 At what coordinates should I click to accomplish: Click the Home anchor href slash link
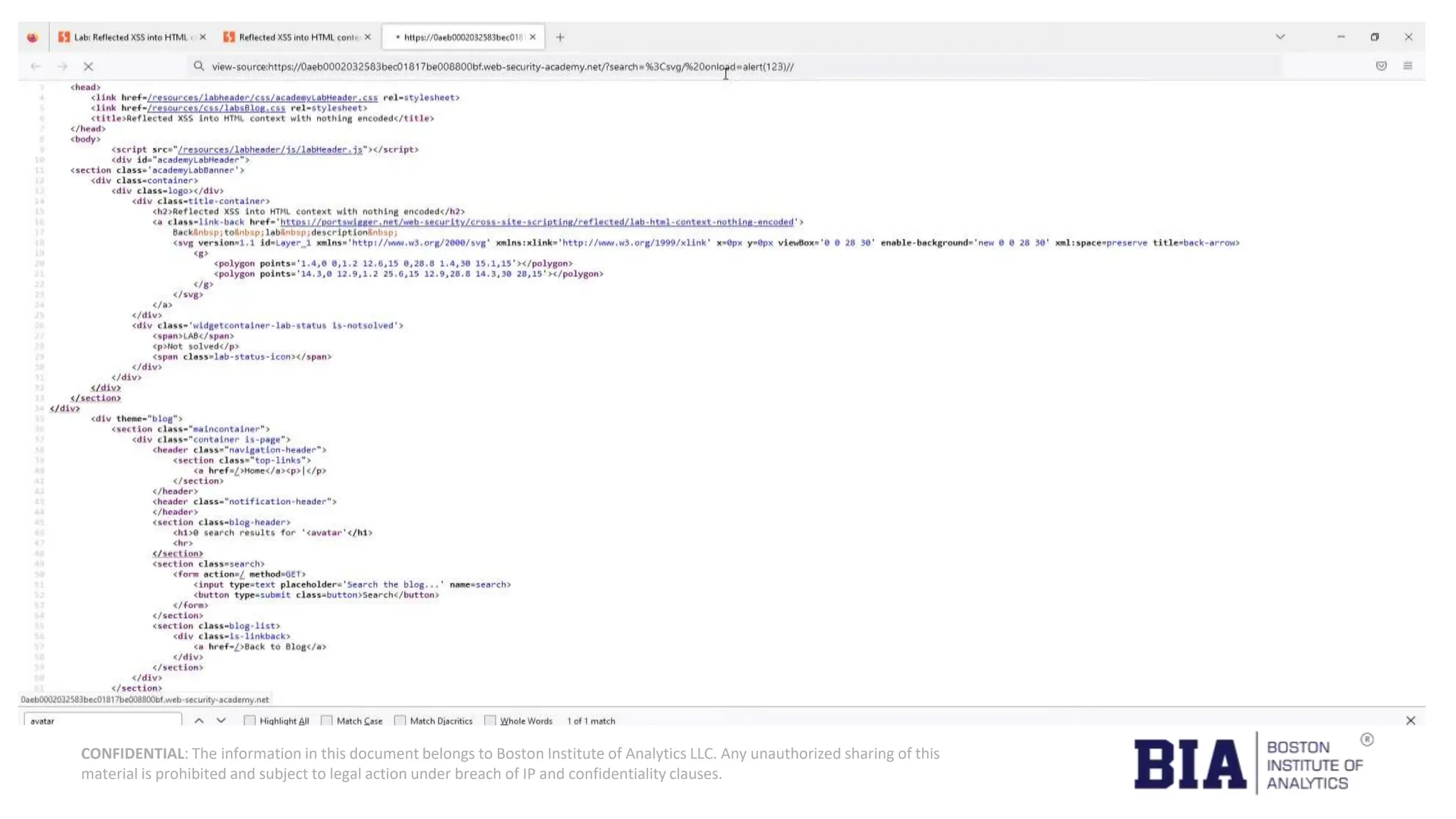[237, 471]
